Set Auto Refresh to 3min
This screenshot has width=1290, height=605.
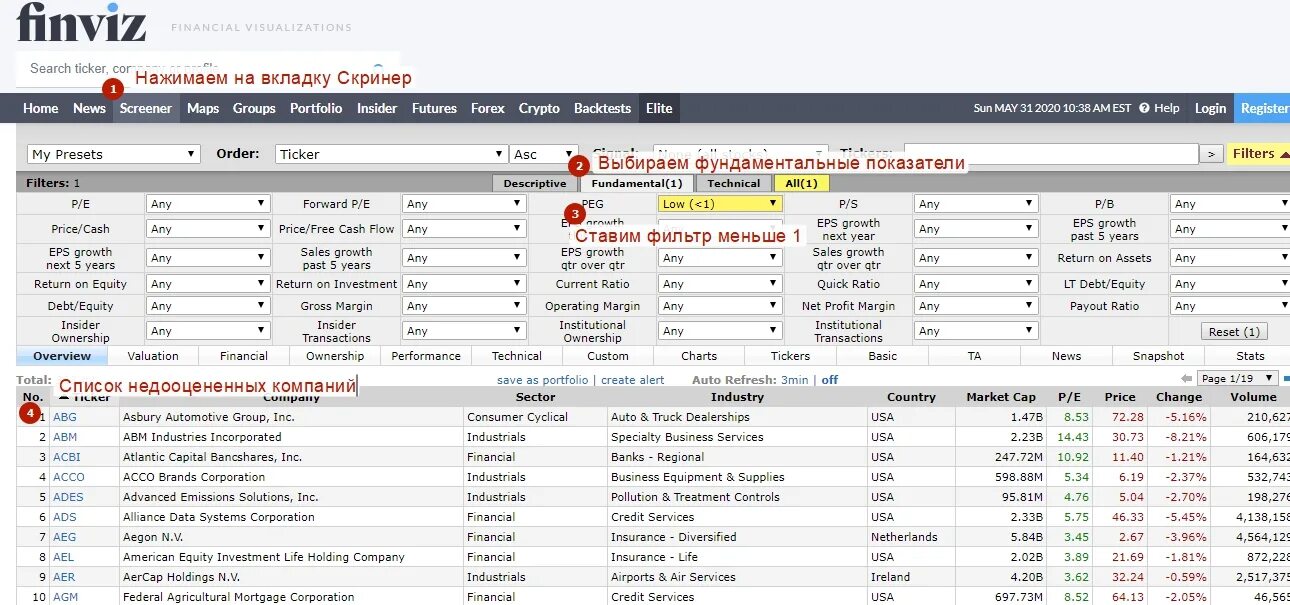coord(795,380)
